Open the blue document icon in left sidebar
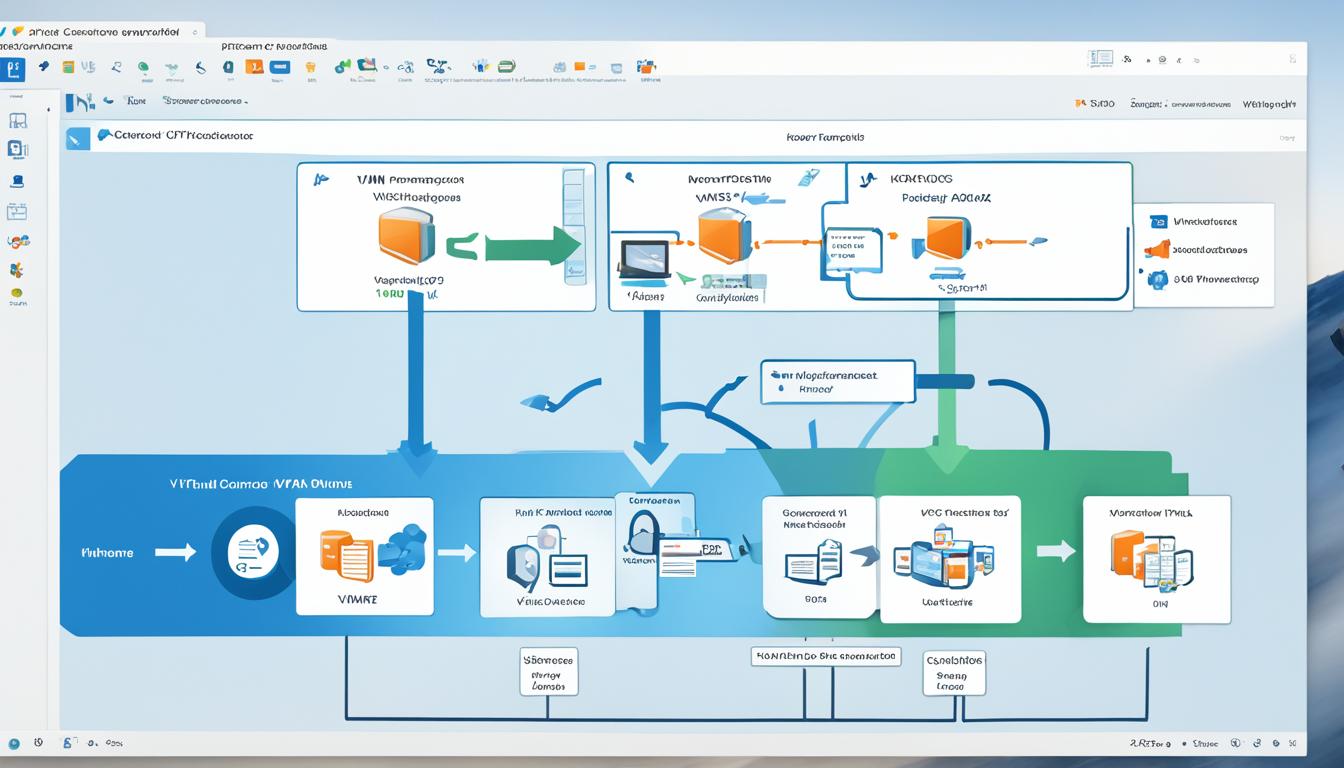Screen dimensions: 1344x768 (17, 150)
